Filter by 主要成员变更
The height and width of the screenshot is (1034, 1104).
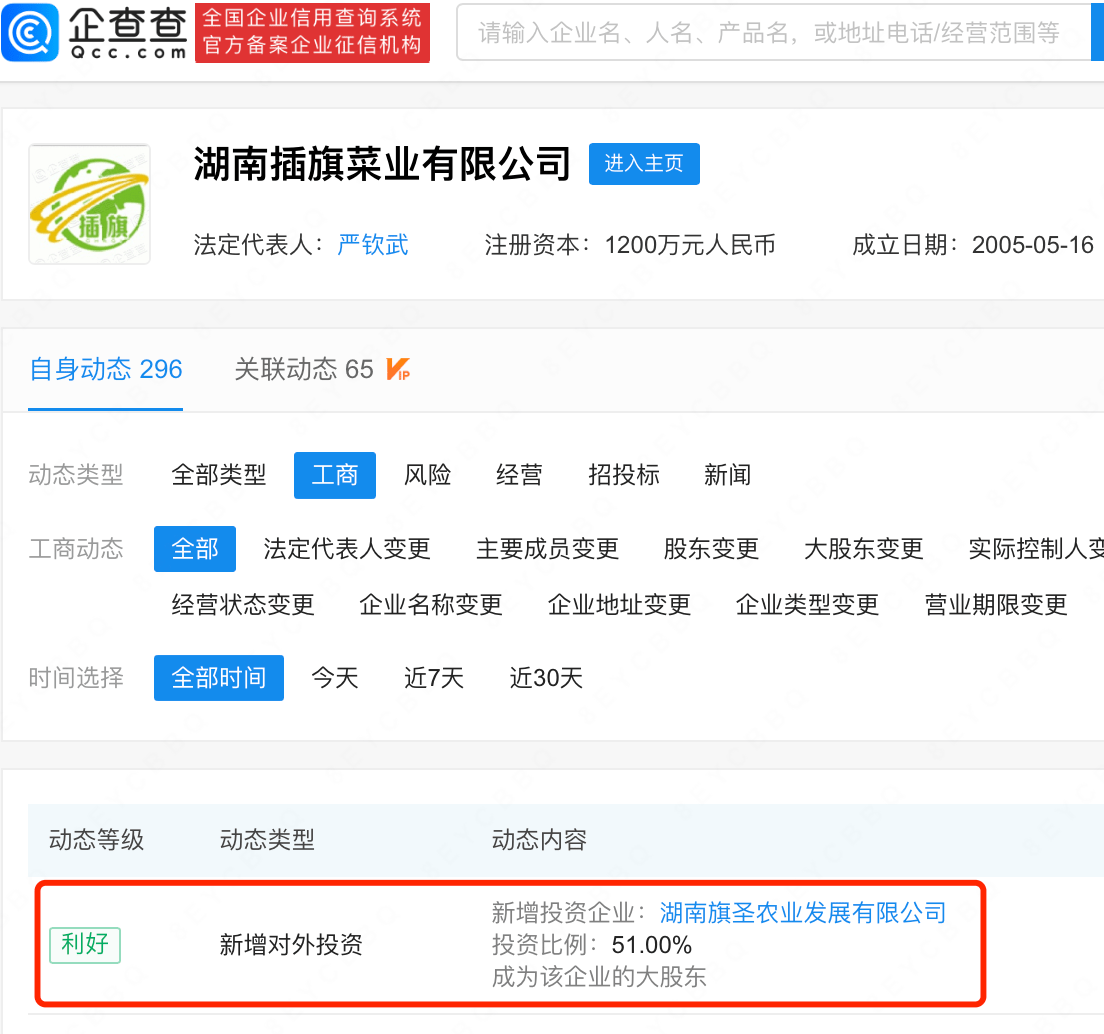coord(548,549)
